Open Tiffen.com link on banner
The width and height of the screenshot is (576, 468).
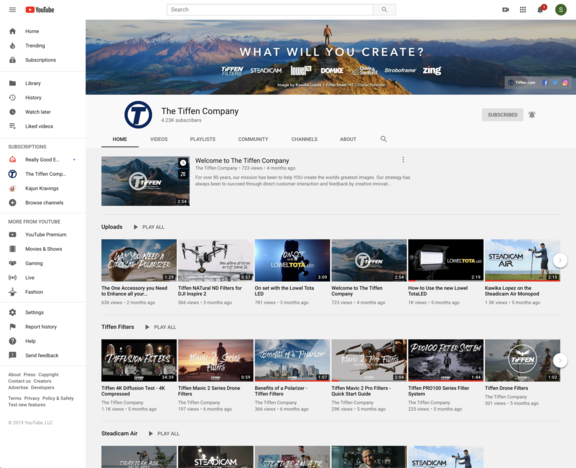522,83
